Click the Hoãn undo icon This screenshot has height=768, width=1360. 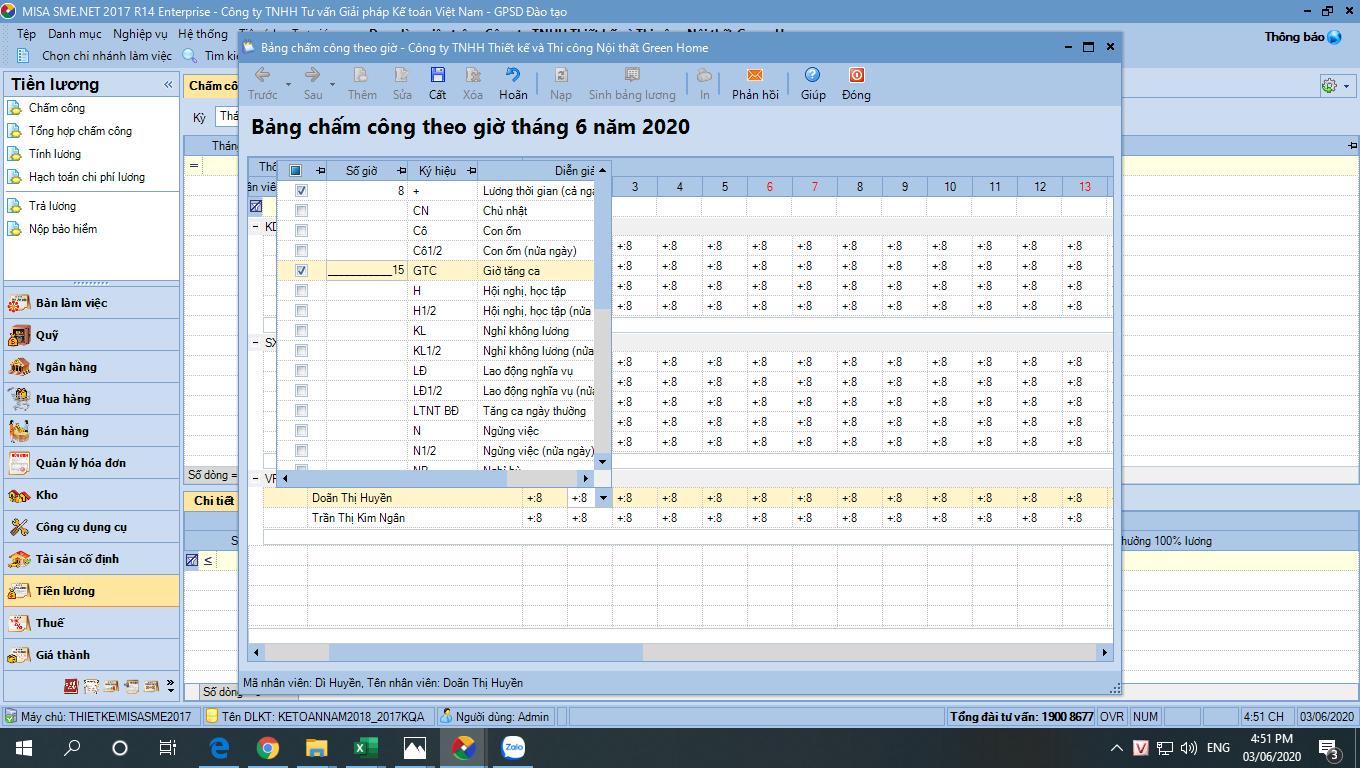click(513, 76)
